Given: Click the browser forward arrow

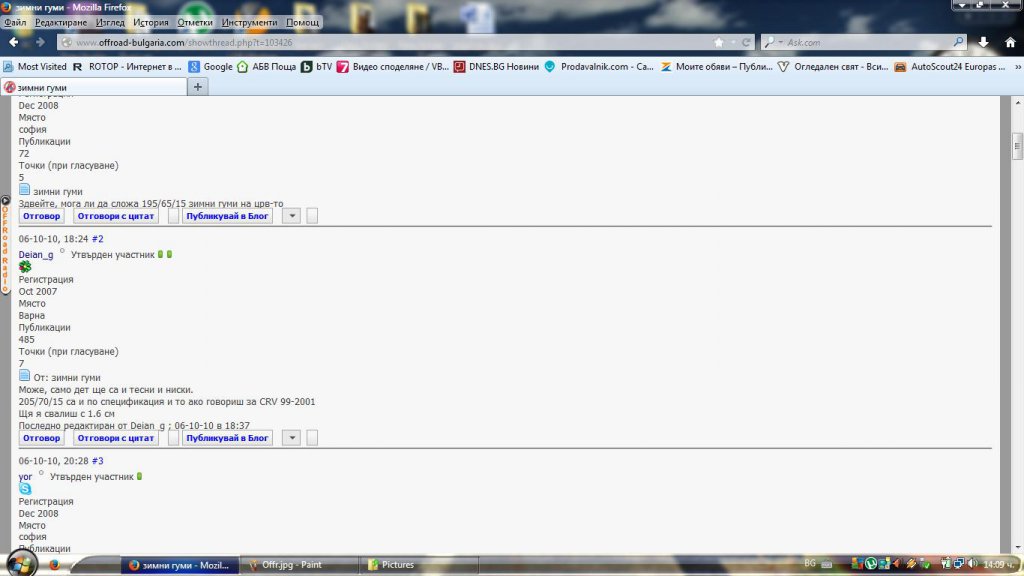Looking at the screenshot, I should click(40, 42).
